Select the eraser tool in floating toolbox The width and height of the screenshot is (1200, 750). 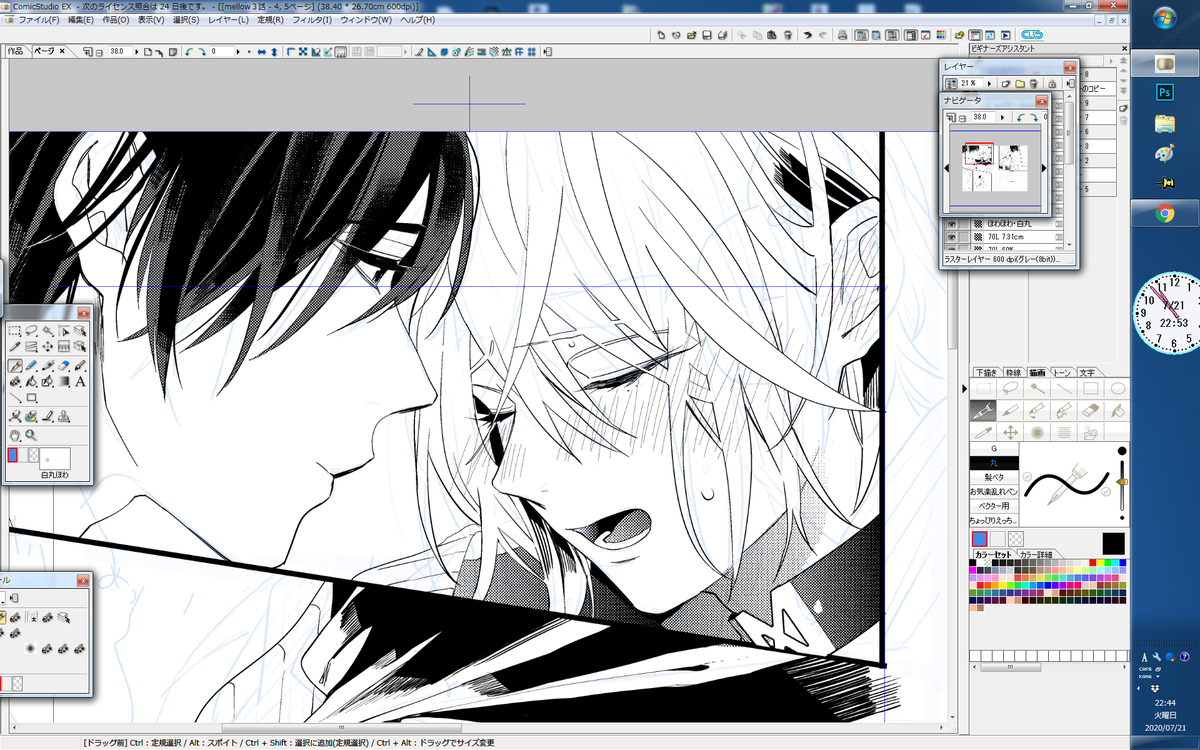coord(64,366)
